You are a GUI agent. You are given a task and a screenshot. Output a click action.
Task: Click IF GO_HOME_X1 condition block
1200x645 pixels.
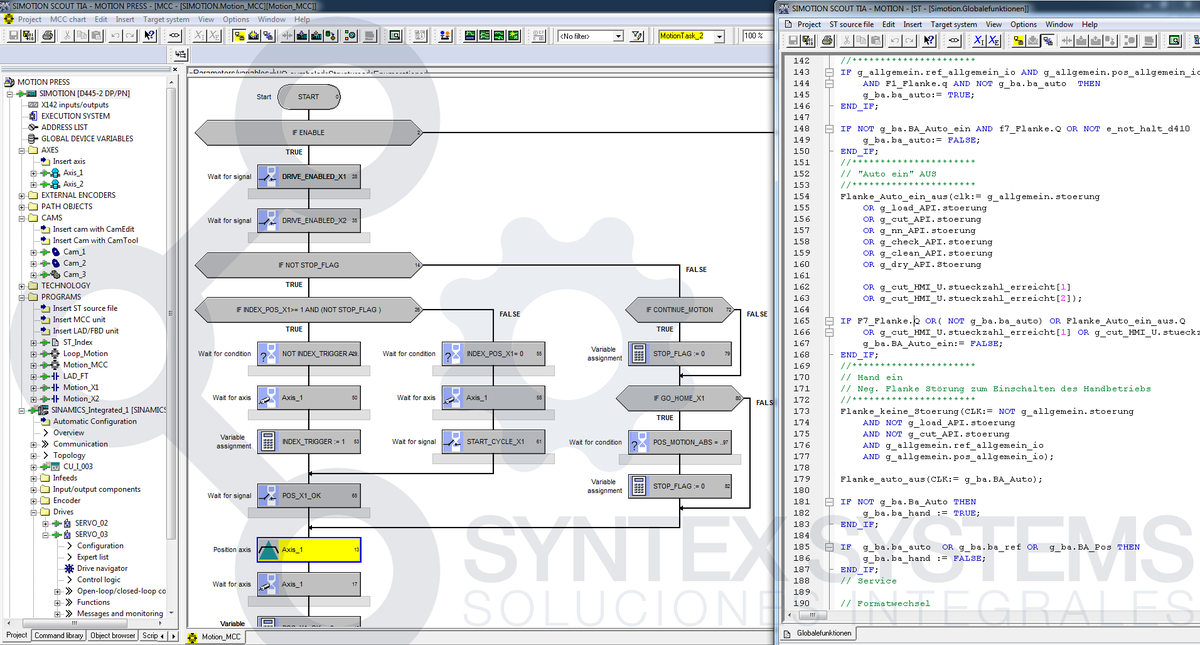coord(680,398)
